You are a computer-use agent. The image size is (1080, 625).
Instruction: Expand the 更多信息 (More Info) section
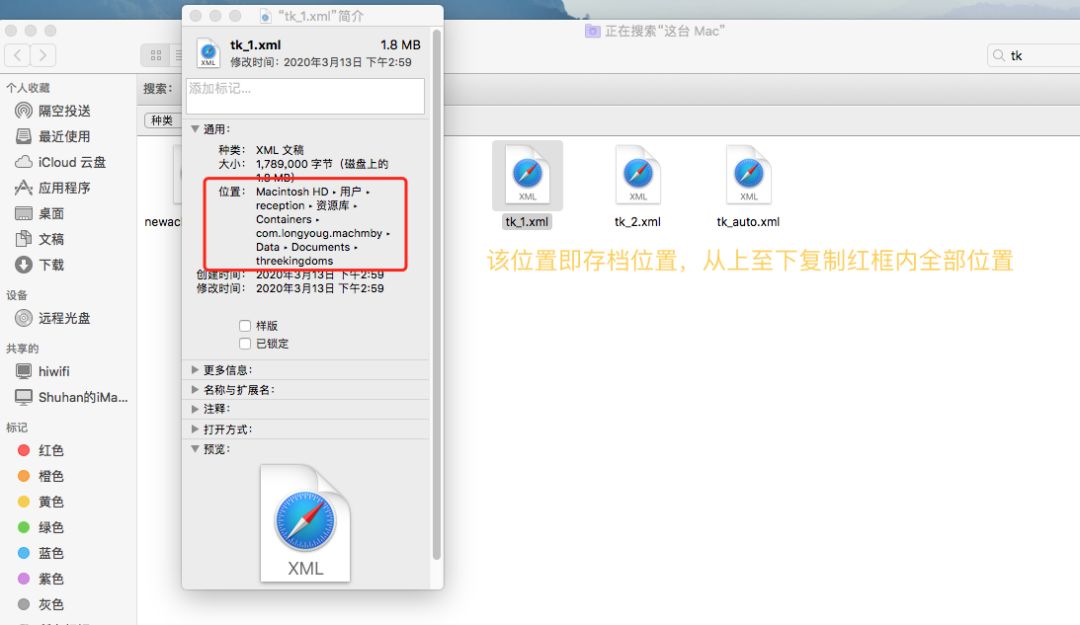(195, 370)
